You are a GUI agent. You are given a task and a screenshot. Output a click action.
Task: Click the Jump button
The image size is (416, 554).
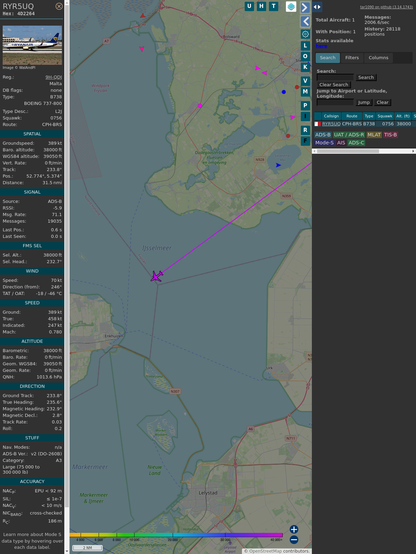[x=364, y=102]
